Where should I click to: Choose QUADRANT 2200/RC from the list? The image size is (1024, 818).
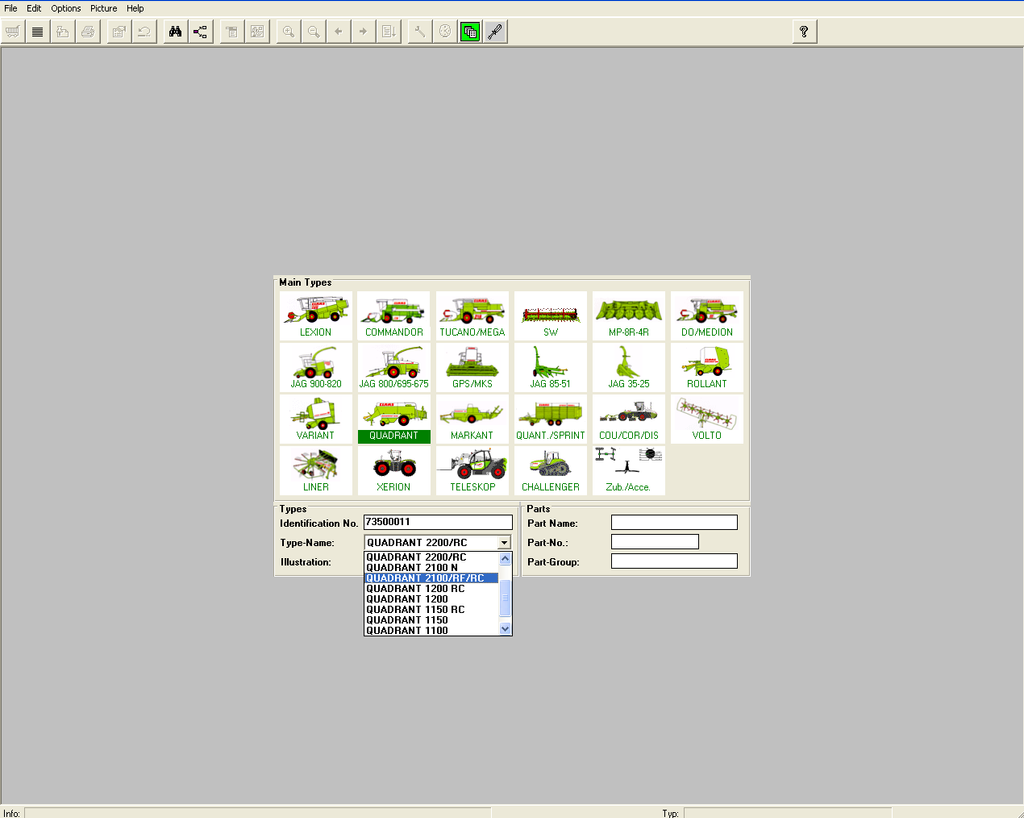point(431,557)
